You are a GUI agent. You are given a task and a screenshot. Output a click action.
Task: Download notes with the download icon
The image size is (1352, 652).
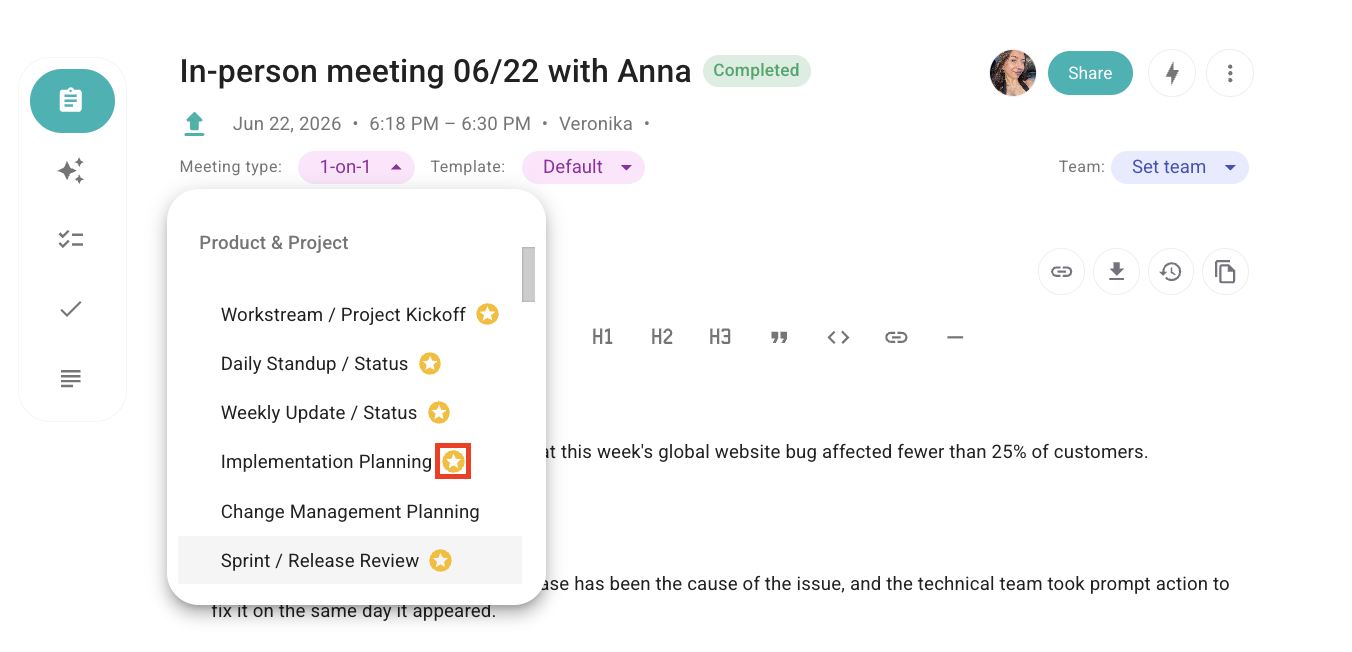(1117, 271)
